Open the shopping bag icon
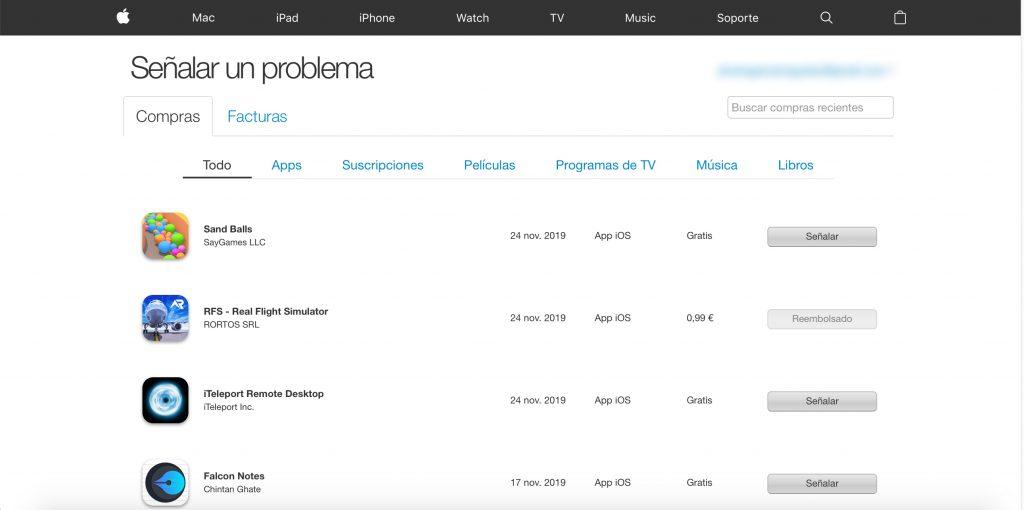Image resolution: width=1024 pixels, height=510 pixels. click(900, 18)
